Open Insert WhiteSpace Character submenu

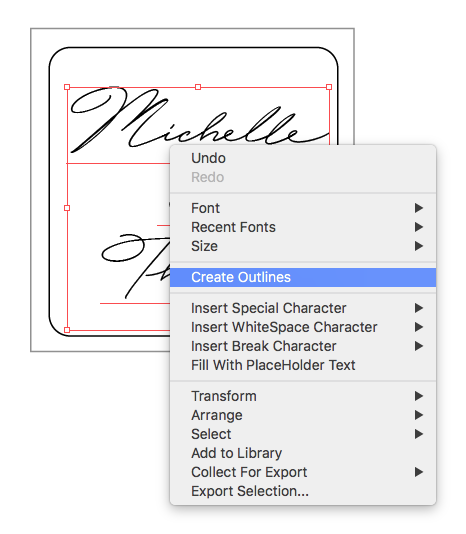tap(303, 327)
